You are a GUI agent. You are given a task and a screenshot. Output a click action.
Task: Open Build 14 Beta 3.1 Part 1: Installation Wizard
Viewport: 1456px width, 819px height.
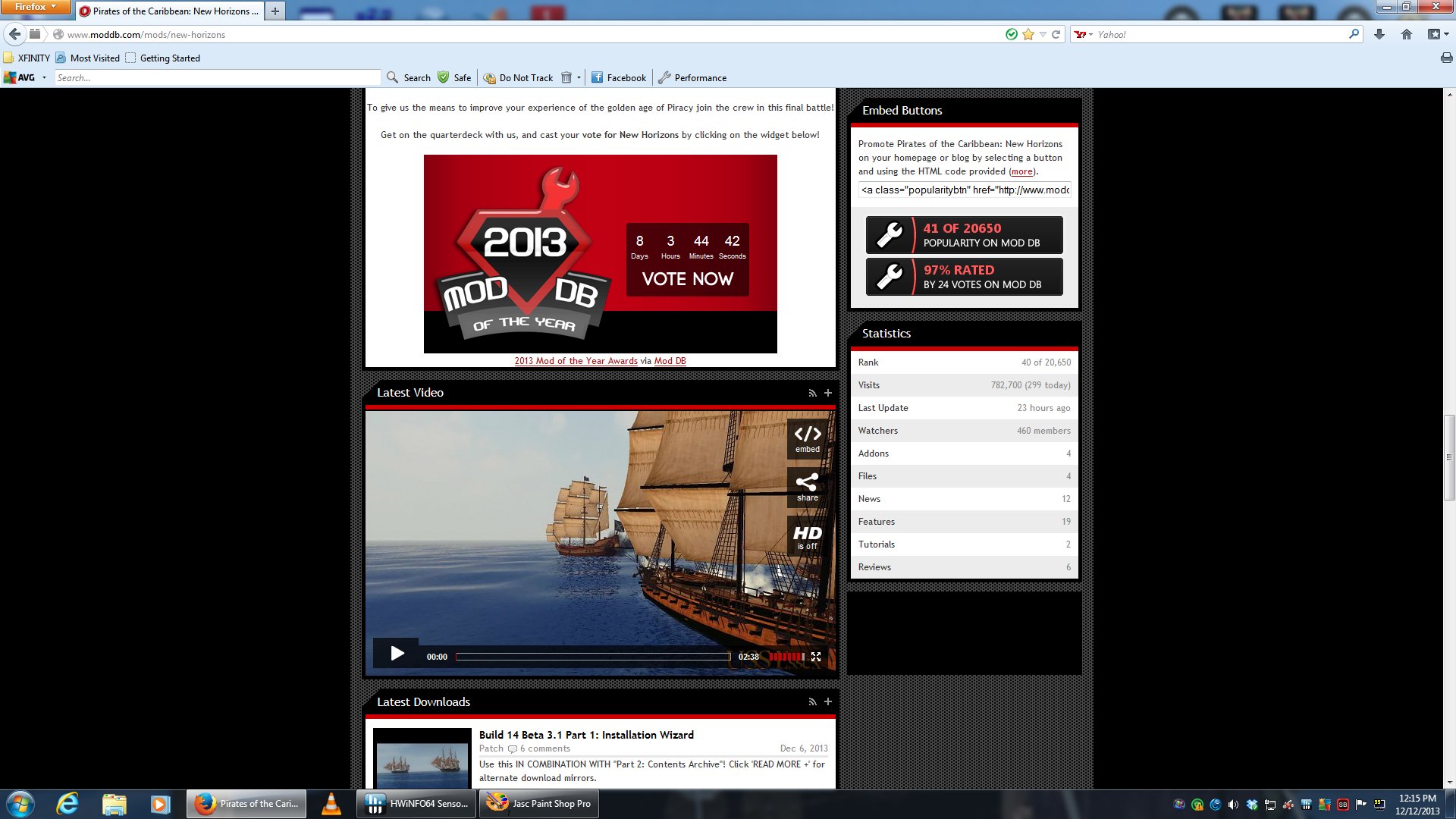[586, 735]
